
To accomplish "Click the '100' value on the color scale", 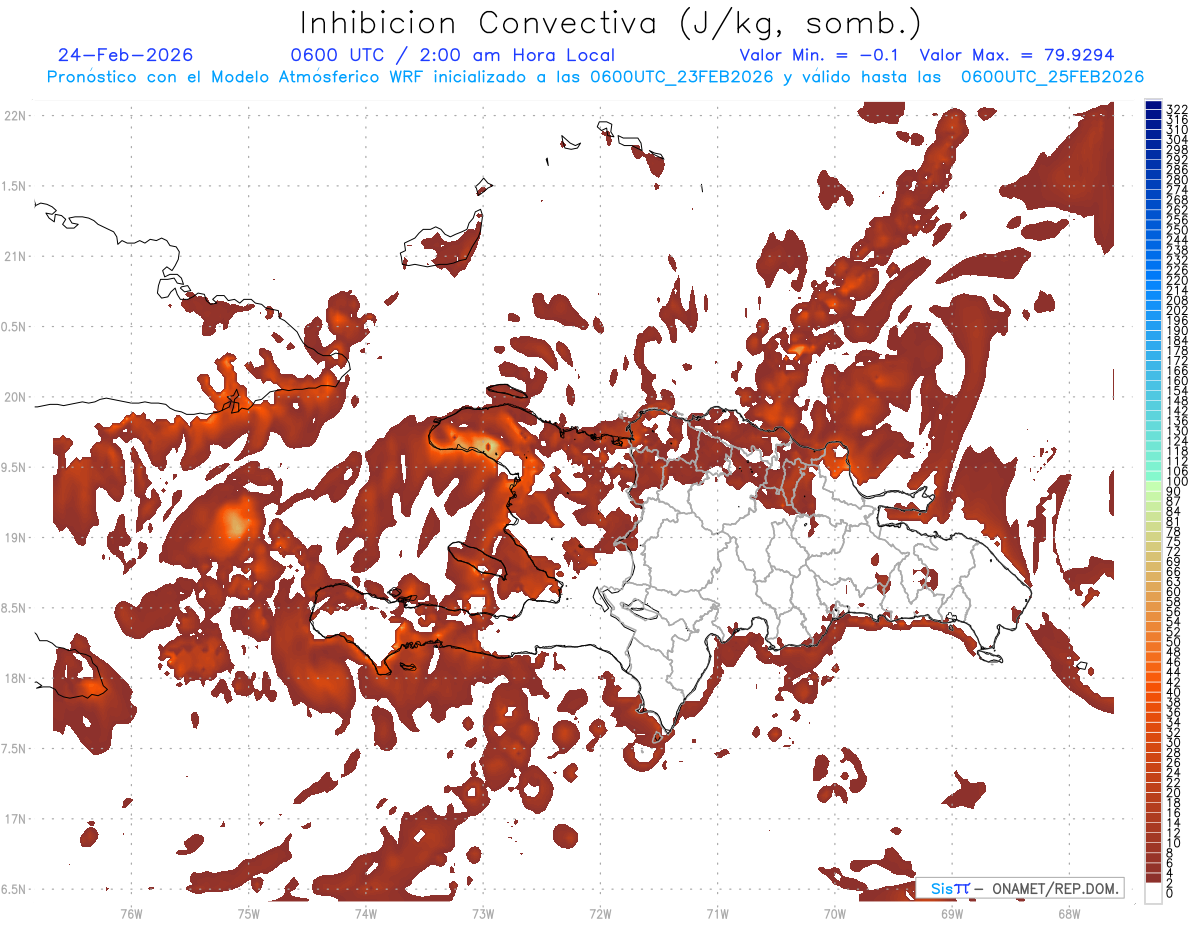I will point(1176,483).
